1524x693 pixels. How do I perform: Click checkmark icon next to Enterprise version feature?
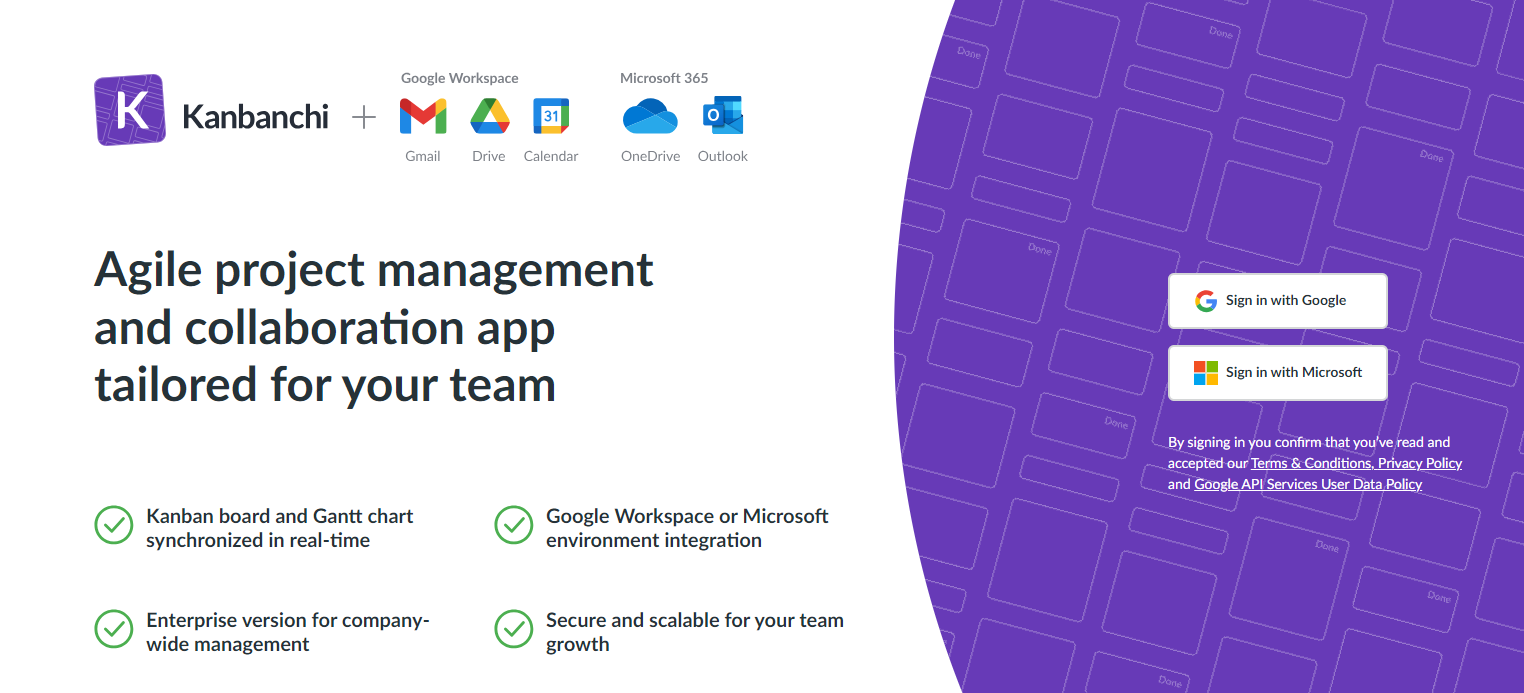click(114, 629)
